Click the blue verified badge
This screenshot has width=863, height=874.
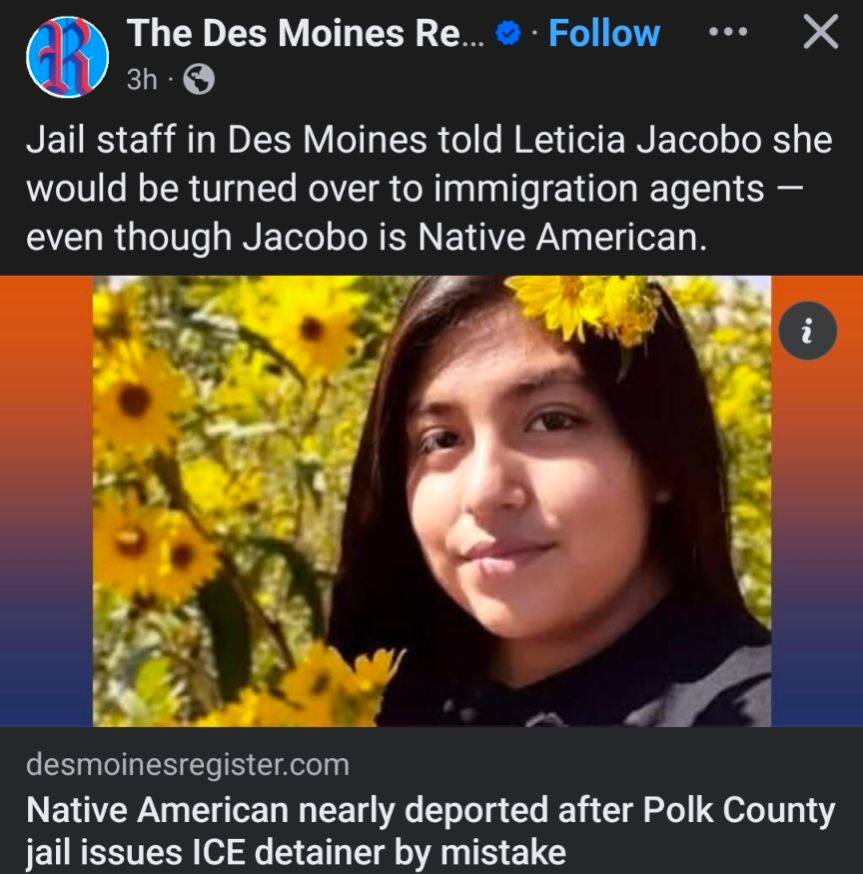(508, 34)
